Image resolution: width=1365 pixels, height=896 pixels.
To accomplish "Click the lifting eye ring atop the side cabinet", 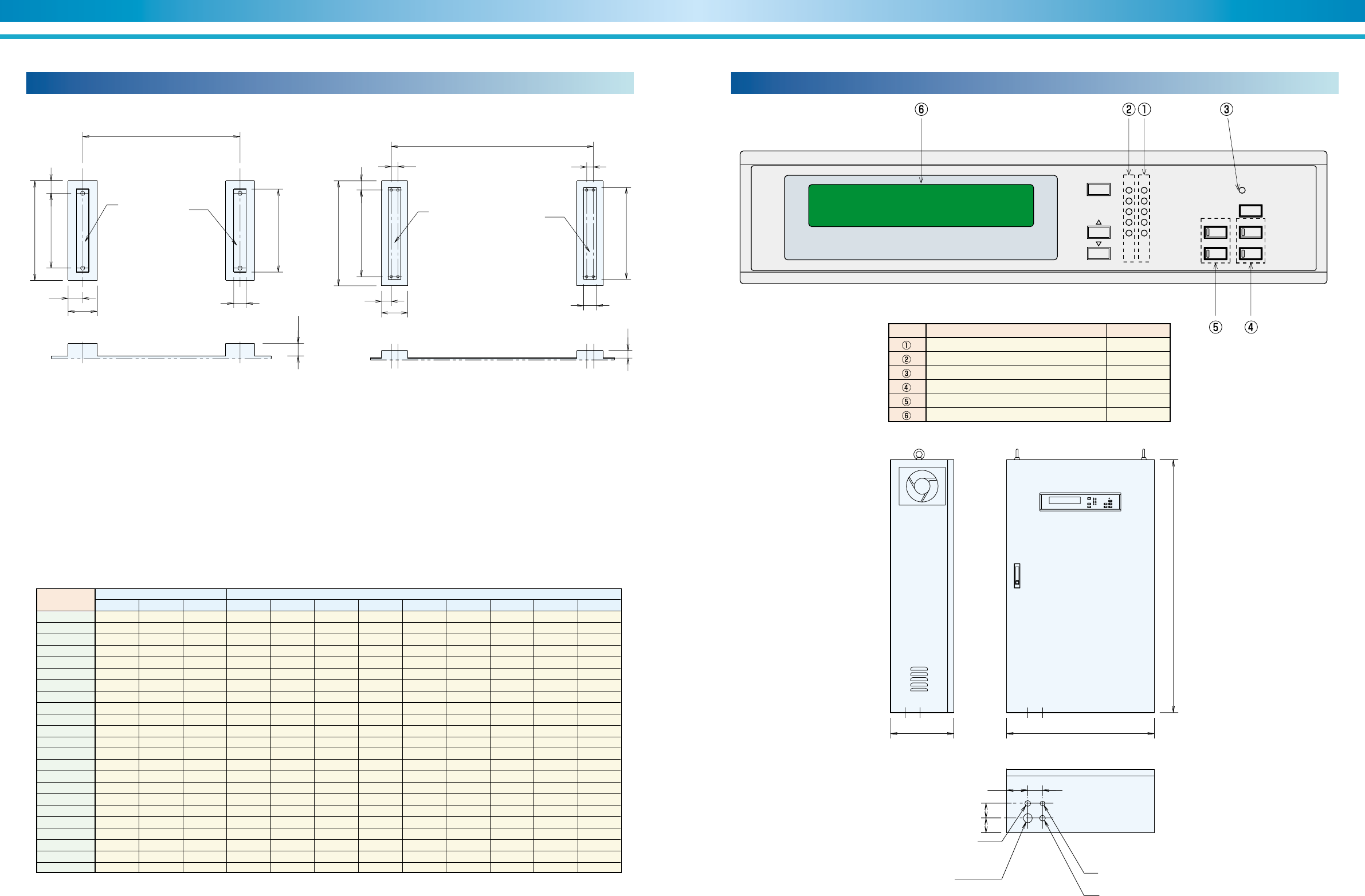I will tap(919, 455).
